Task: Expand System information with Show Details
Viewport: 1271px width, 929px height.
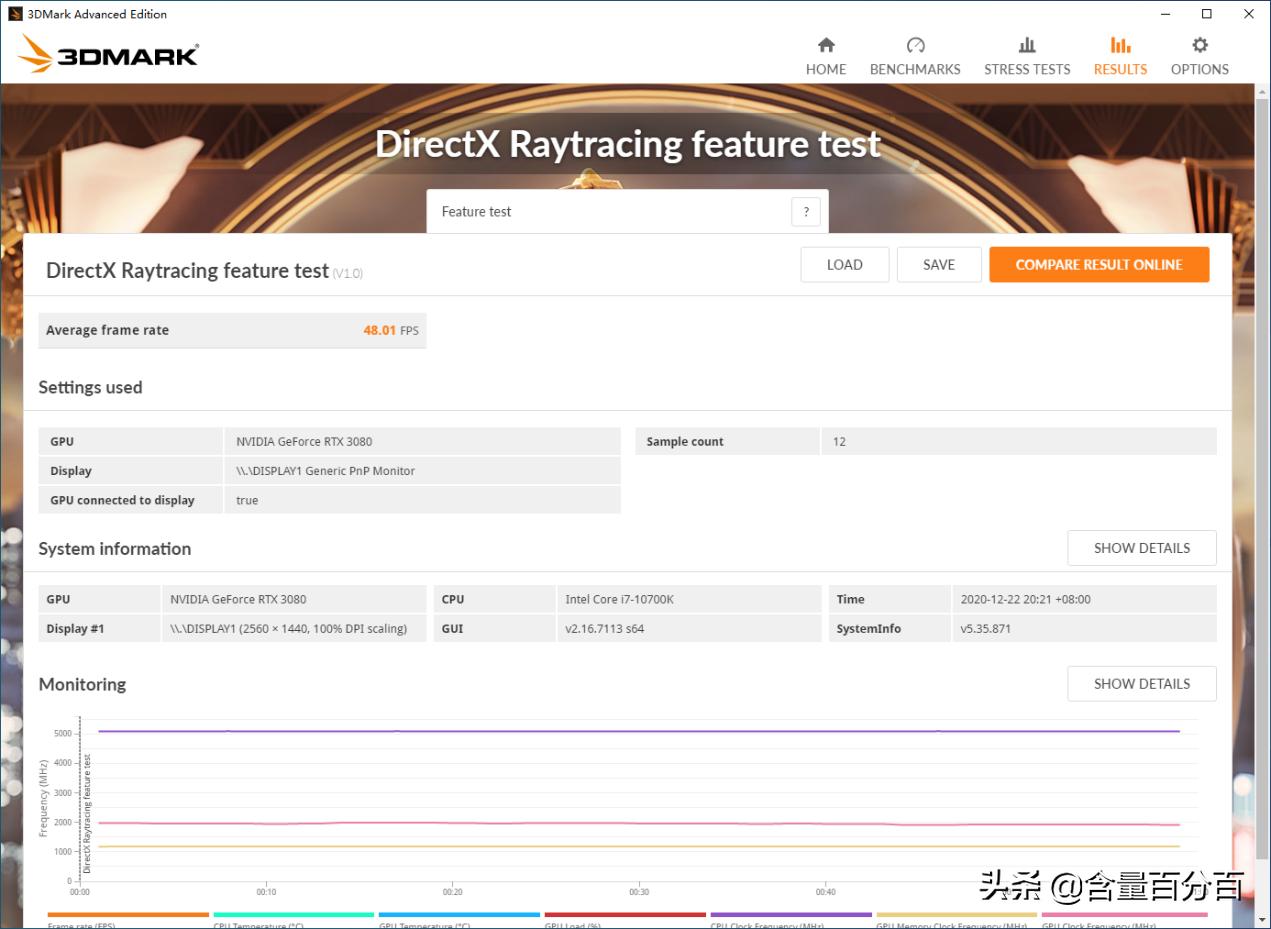Action: click(1141, 548)
